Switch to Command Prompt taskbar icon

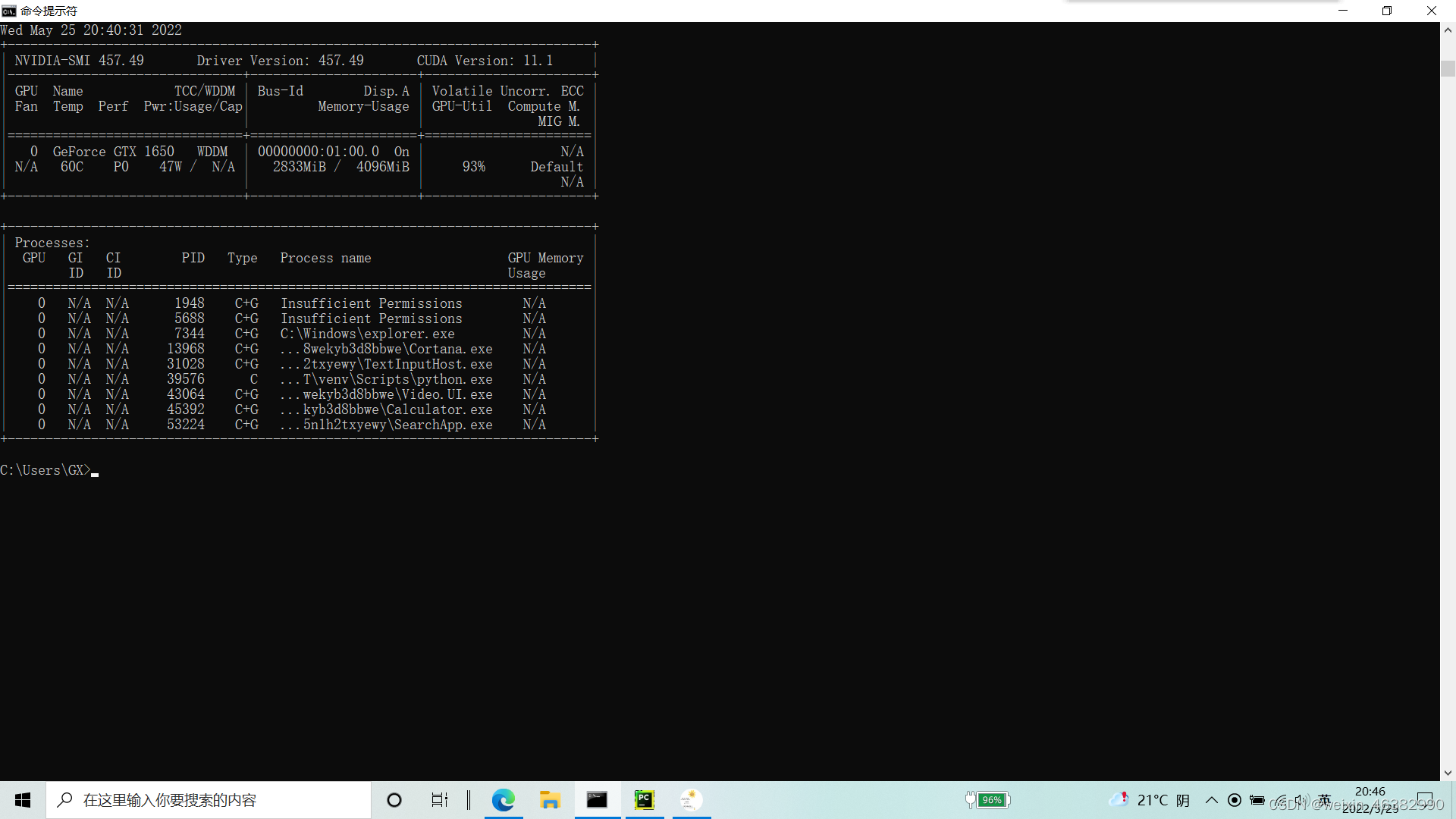(597, 800)
